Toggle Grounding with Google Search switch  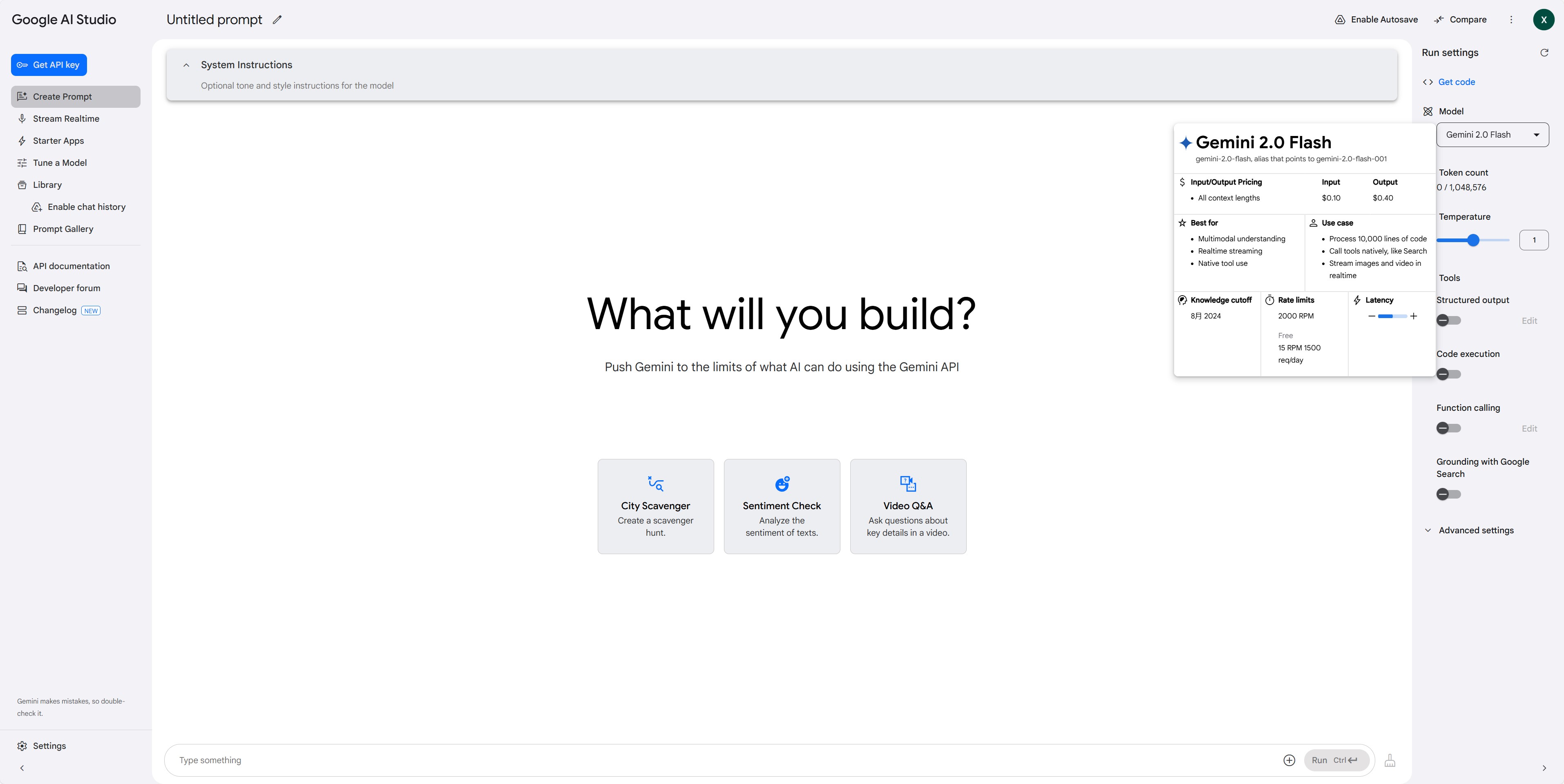(x=1449, y=494)
